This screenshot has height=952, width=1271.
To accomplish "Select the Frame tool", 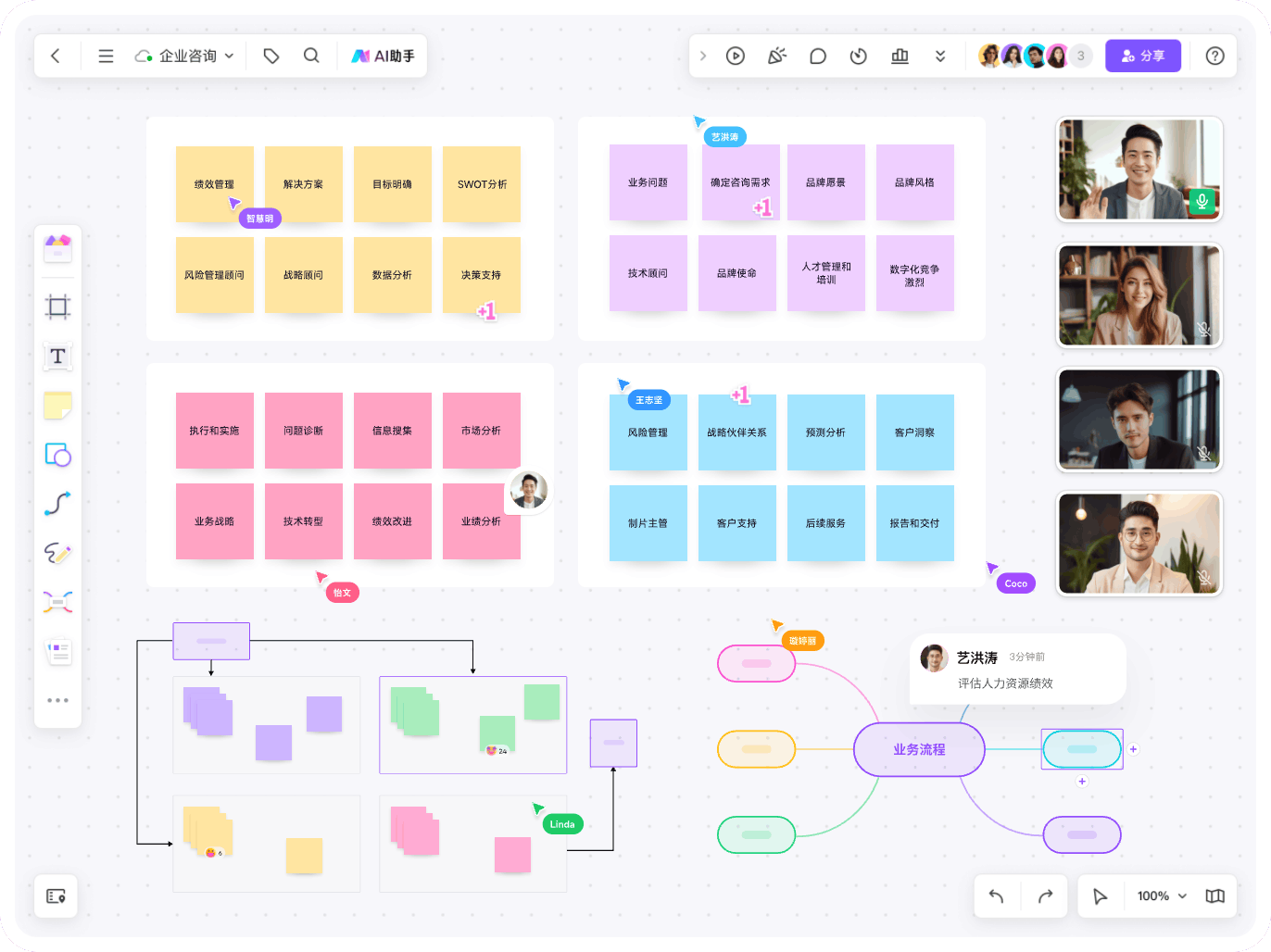I will pyautogui.click(x=57, y=307).
